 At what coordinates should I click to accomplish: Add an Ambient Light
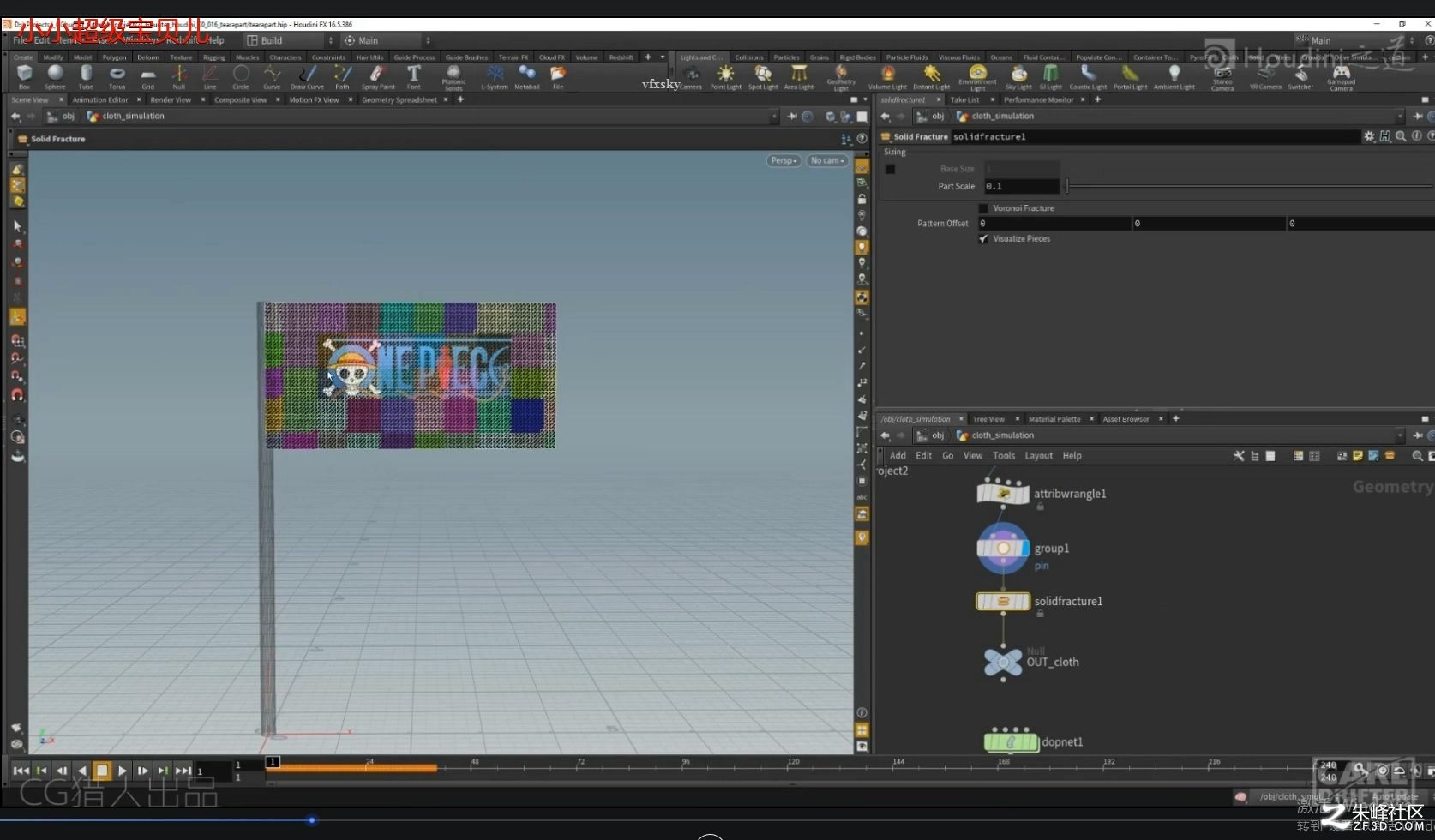(1174, 76)
